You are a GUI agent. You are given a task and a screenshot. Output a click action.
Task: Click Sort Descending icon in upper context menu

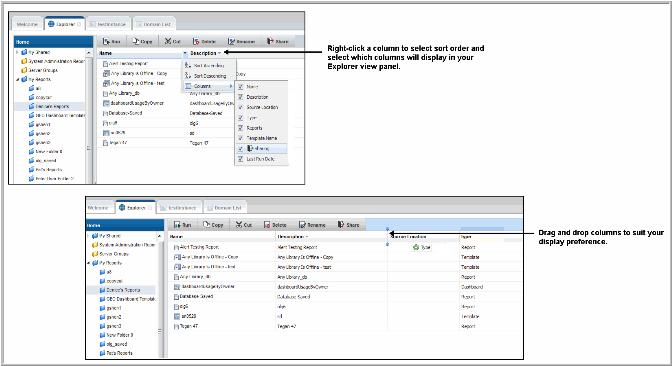tap(188, 75)
